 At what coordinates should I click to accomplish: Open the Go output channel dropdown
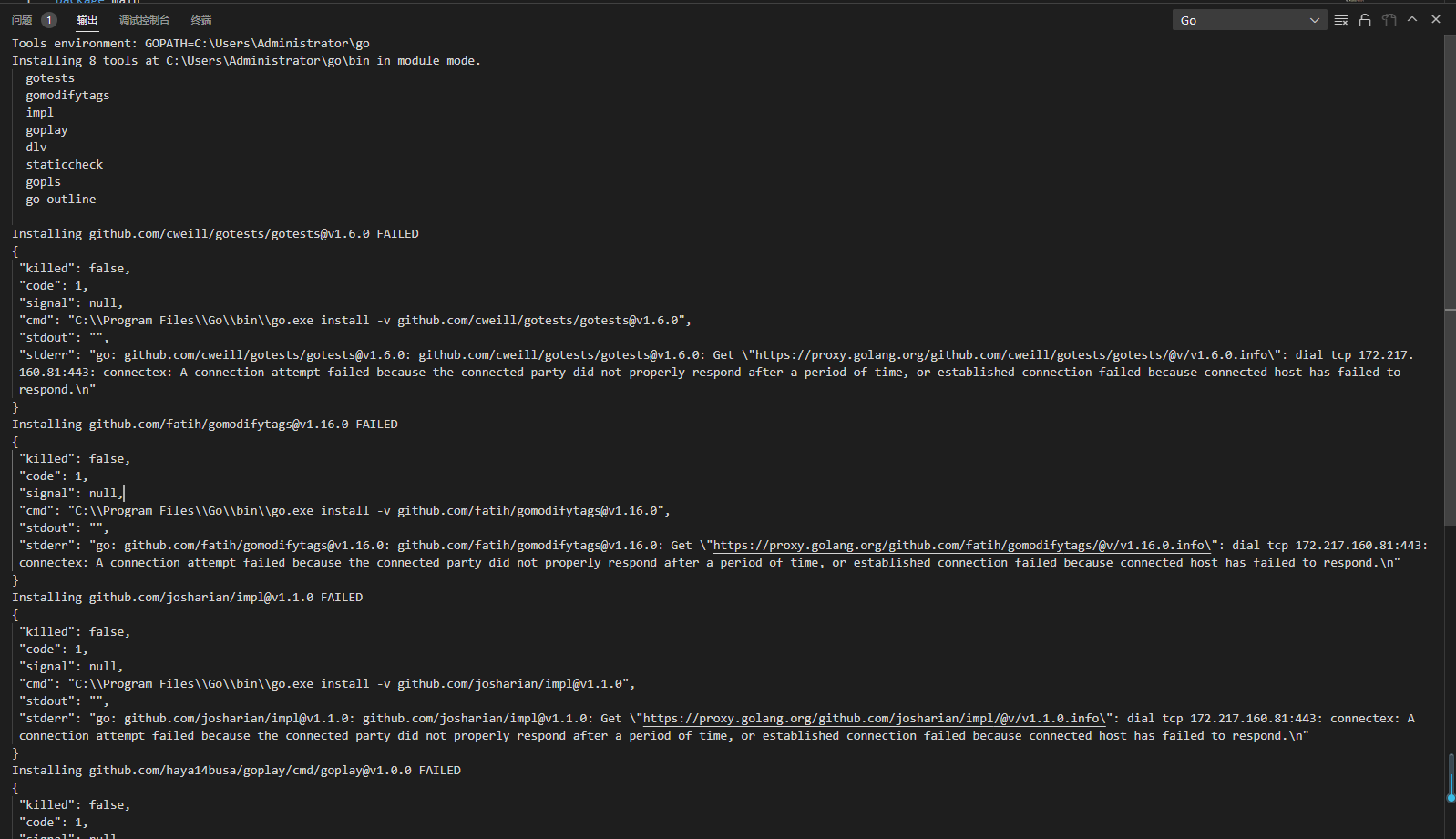[1249, 20]
